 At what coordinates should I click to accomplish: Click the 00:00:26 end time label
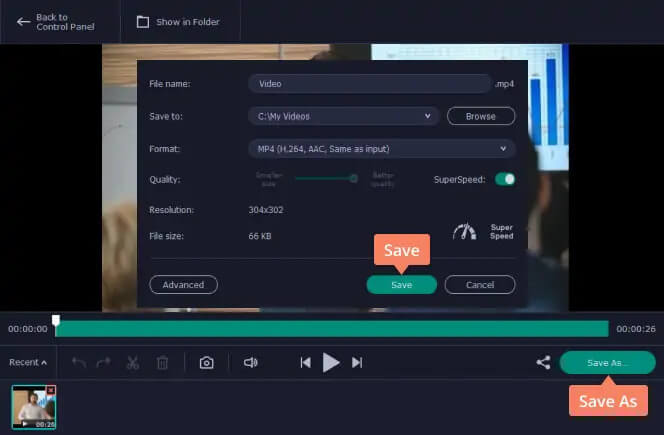pos(636,329)
